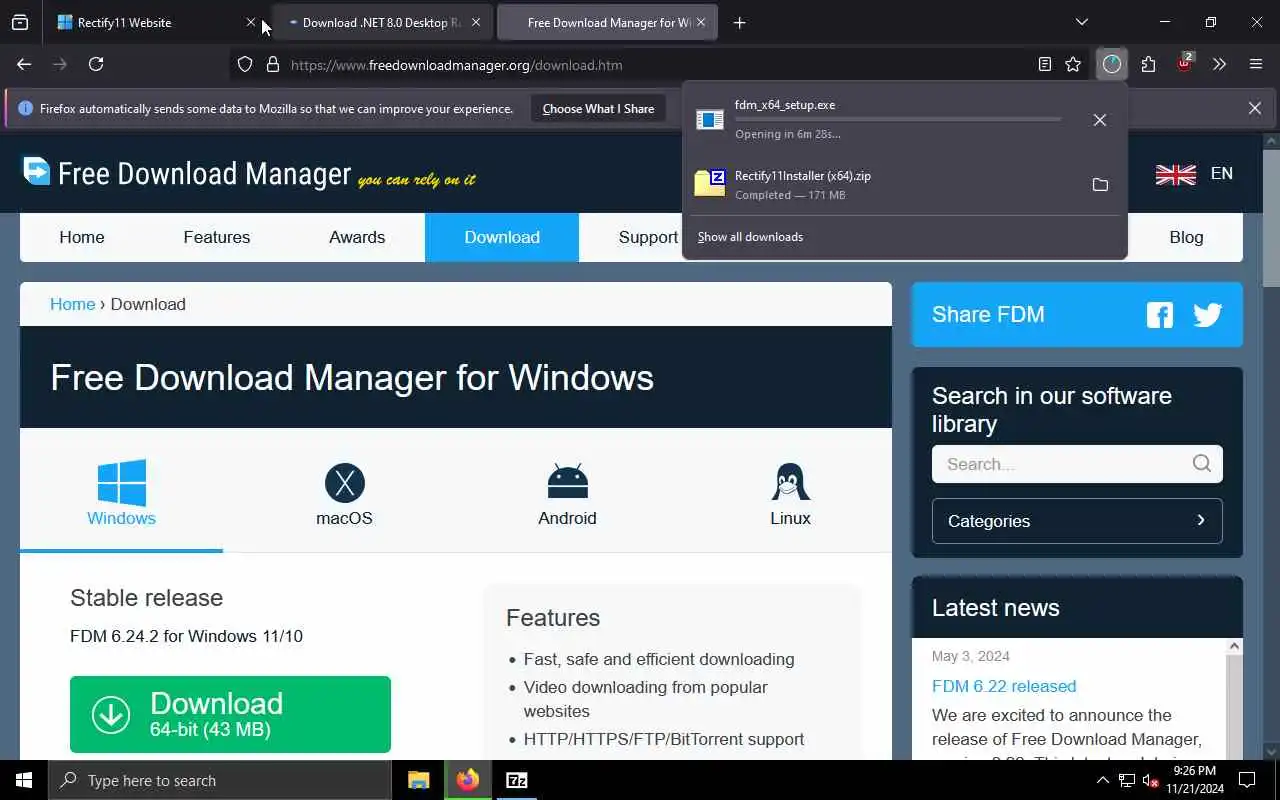
Task: Open the Windows Start menu
Action: coord(24,780)
